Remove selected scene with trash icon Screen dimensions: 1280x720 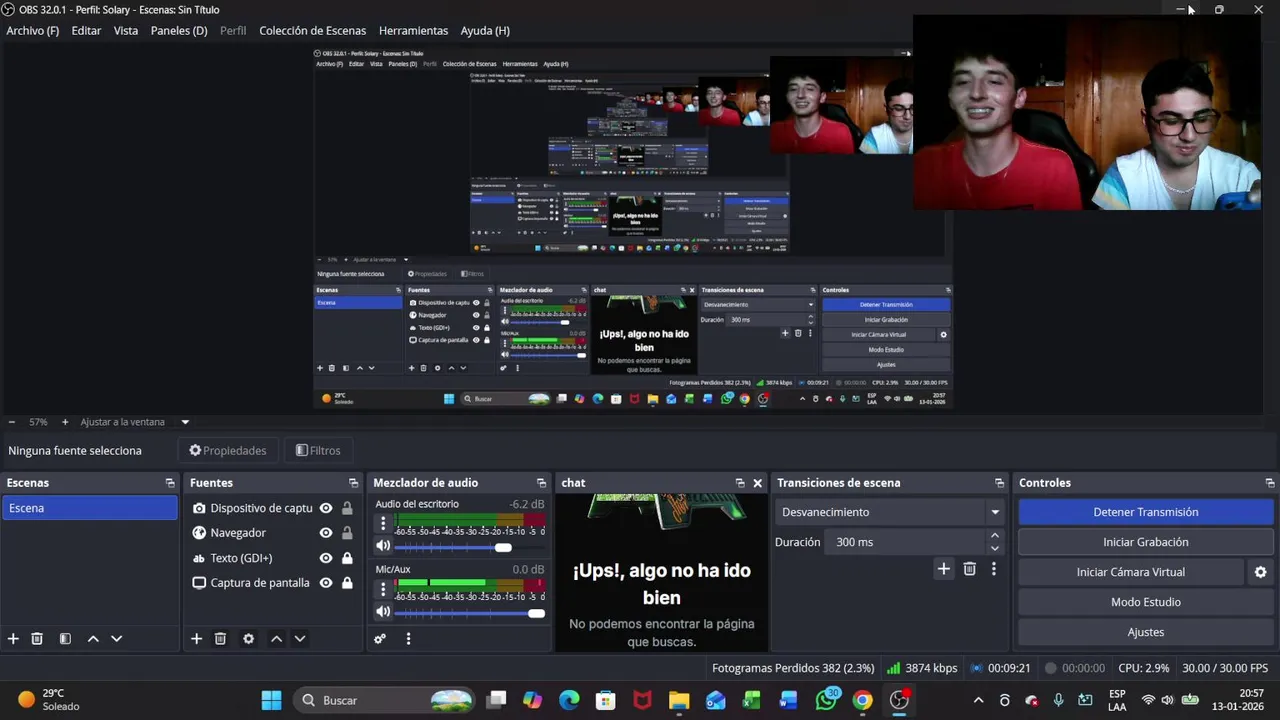(37, 639)
